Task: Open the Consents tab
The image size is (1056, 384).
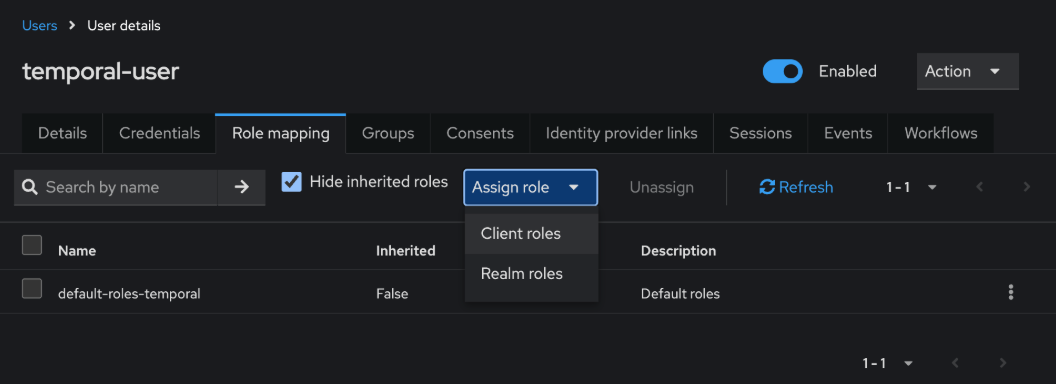Action: click(x=480, y=133)
